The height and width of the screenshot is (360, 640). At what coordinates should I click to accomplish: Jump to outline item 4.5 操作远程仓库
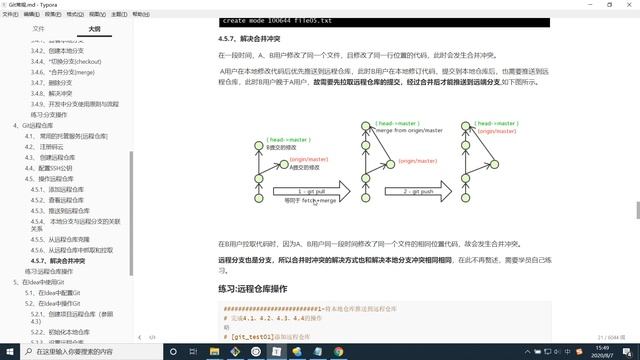[x=49, y=178]
